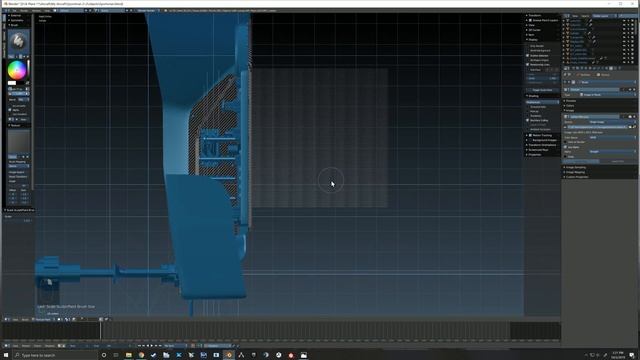The image size is (640, 360).
Task: Open the Brush Mapping dropdown
Action: point(19,166)
